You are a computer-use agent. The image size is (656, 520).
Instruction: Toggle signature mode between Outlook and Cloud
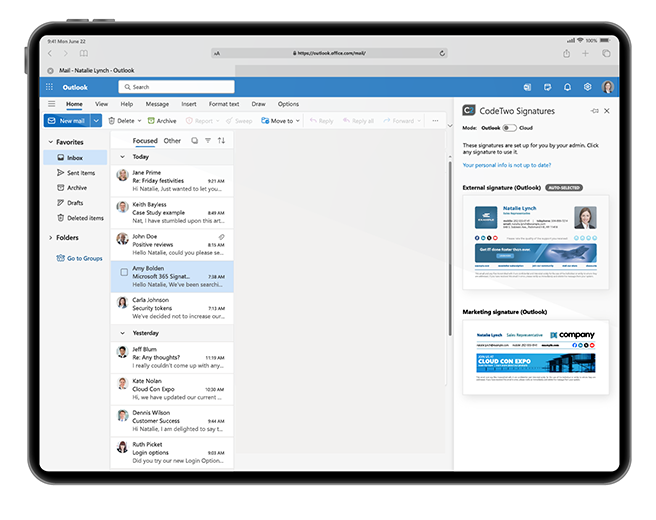(x=509, y=128)
